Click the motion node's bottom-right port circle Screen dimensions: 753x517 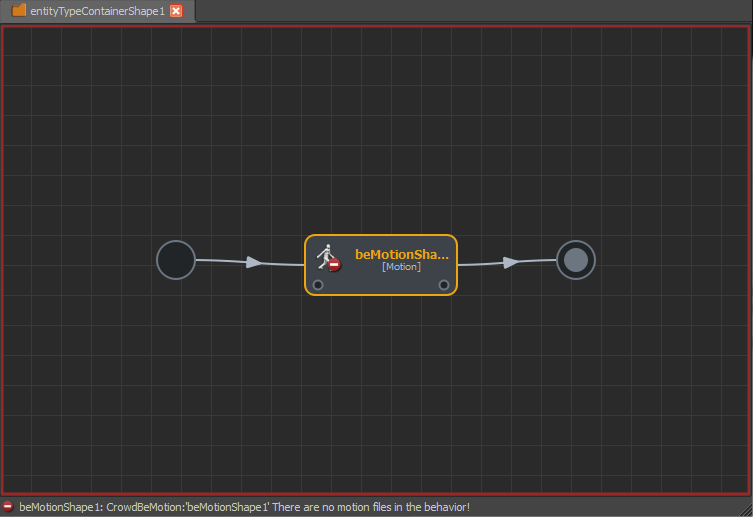coord(444,285)
